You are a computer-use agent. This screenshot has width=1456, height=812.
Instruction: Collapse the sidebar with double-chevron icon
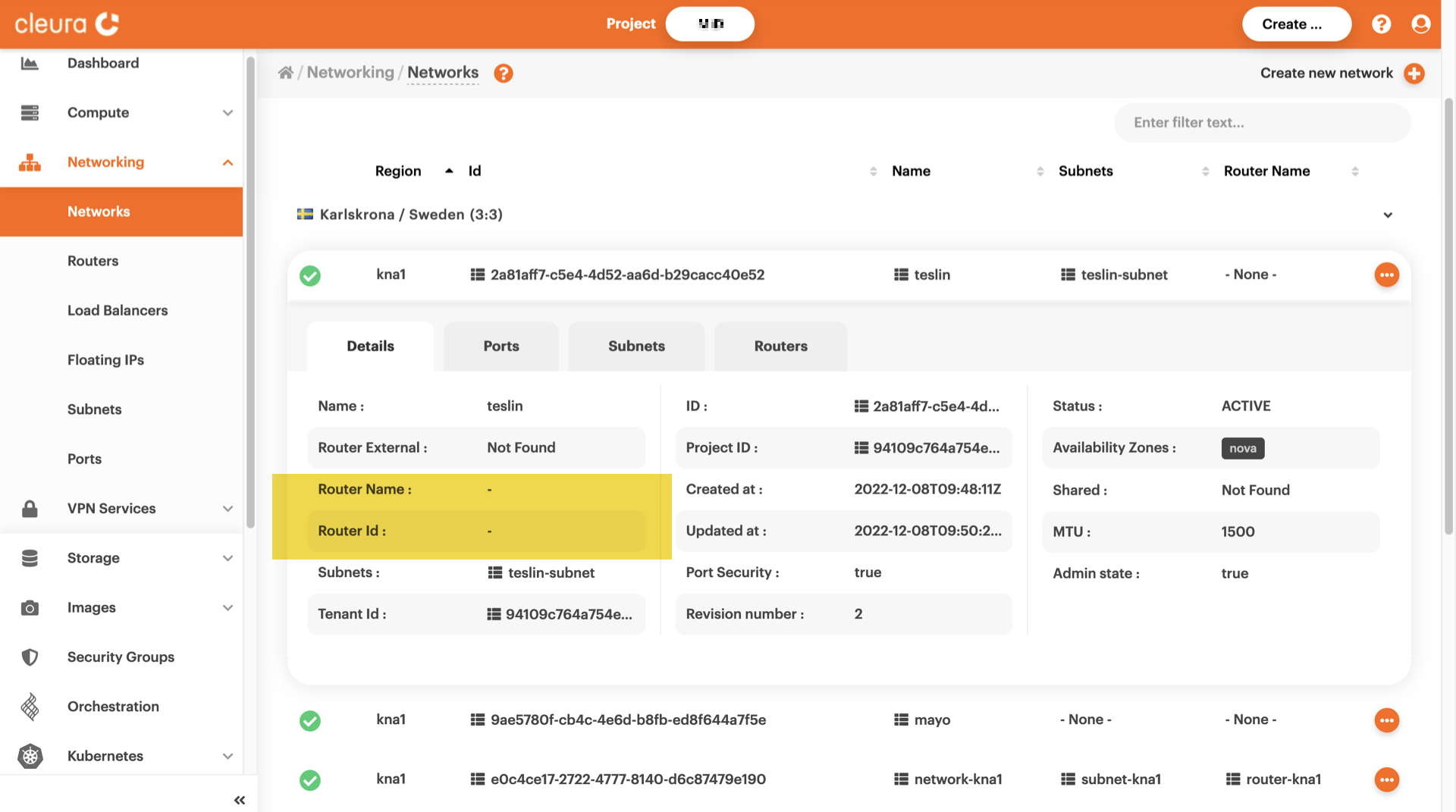[240, 800]
